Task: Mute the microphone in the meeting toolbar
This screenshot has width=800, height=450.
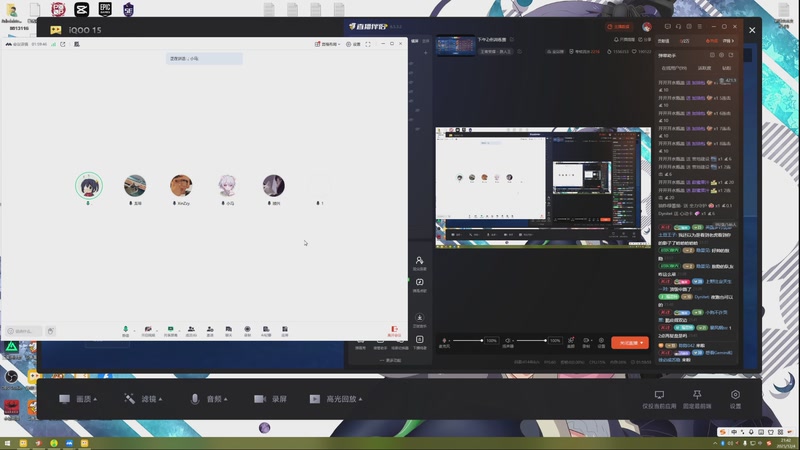Action: (126, 331)
